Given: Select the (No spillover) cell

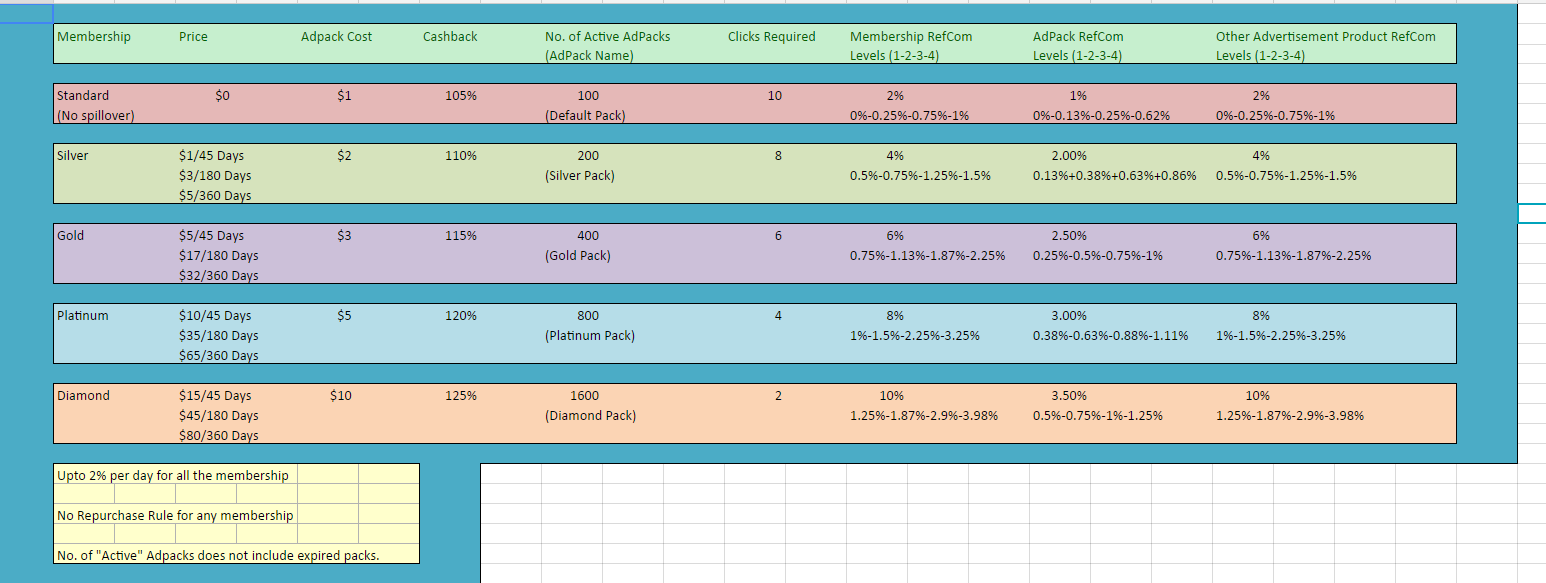Looking at the screenshot, I should tap(96, 116).
